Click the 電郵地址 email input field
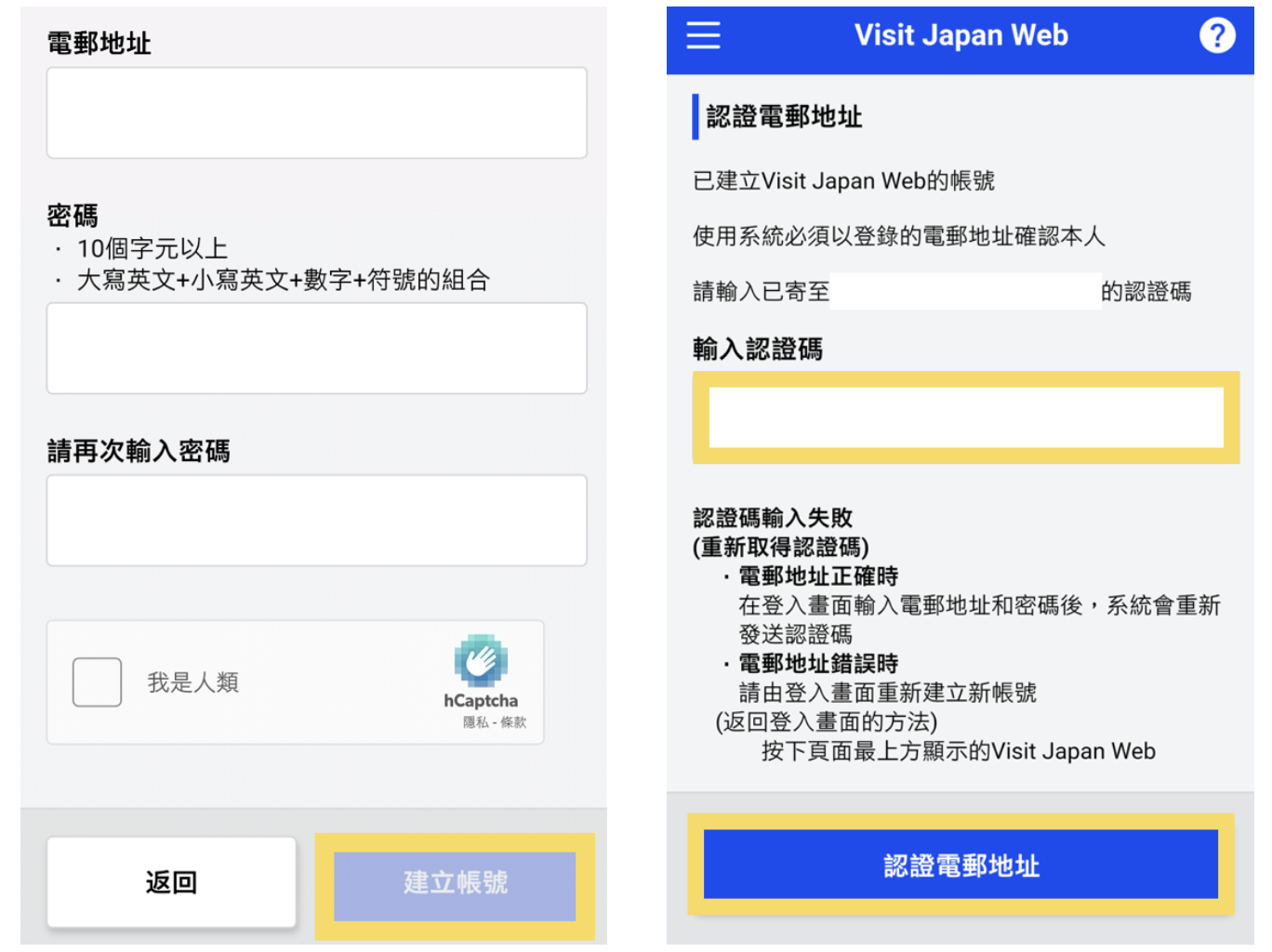Image resolution: width=1272 pixels, height=952 pixels. pos(316,112)
